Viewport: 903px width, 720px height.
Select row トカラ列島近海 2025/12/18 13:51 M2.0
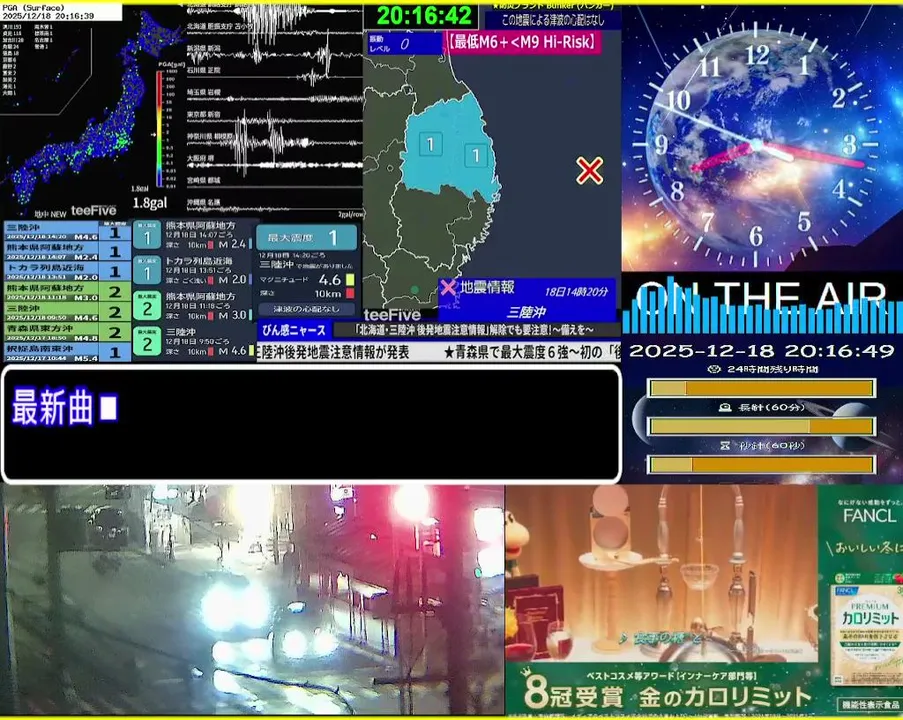tap(67, 272)
